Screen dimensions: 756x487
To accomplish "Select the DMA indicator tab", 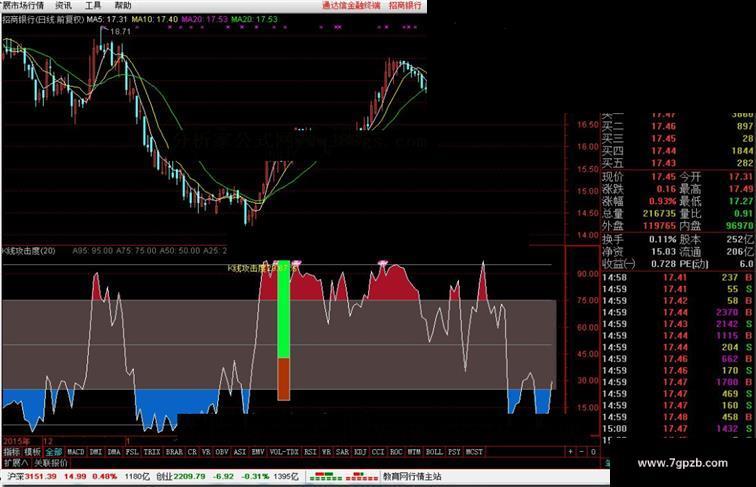I will (114, 452).
